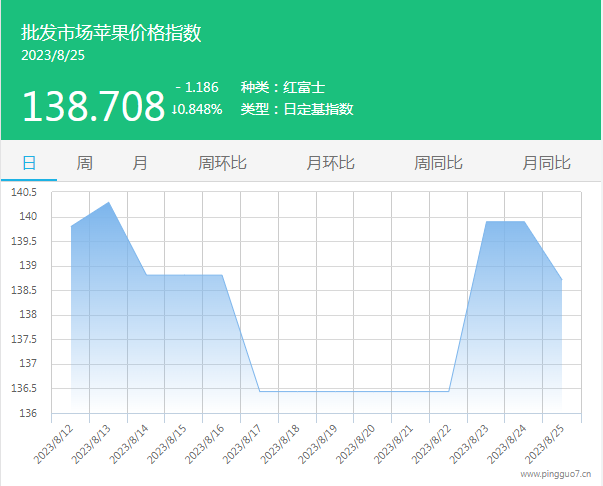Viewport: 603px width, 486px height.
Task: Click the change value -1.186
Action: (197, 87)
